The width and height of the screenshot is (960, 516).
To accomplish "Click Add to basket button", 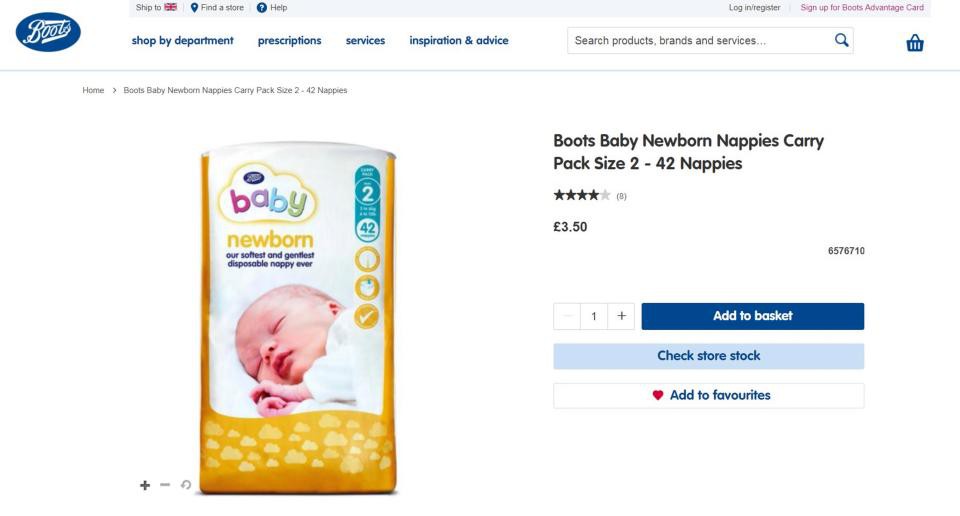I will [752, 316].
